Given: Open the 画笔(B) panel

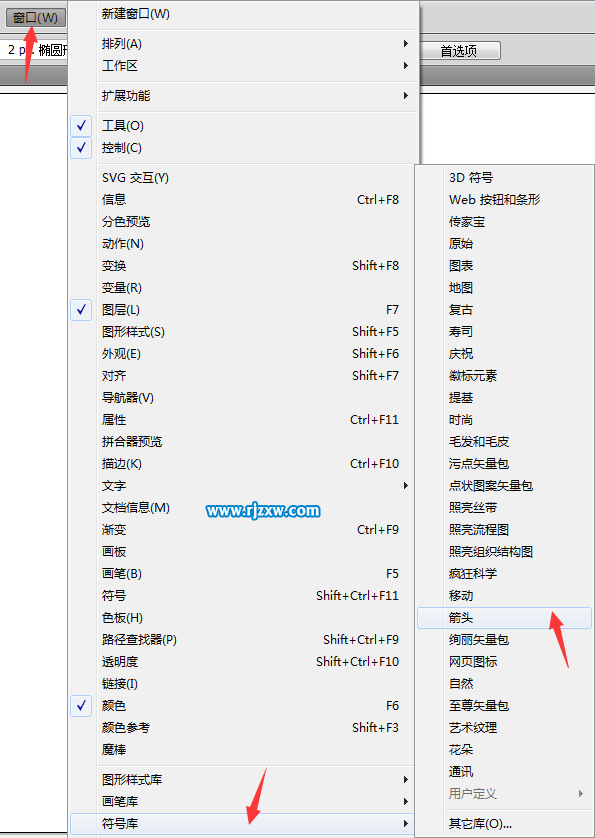Looking at the screenshot, I should [243, 573].
